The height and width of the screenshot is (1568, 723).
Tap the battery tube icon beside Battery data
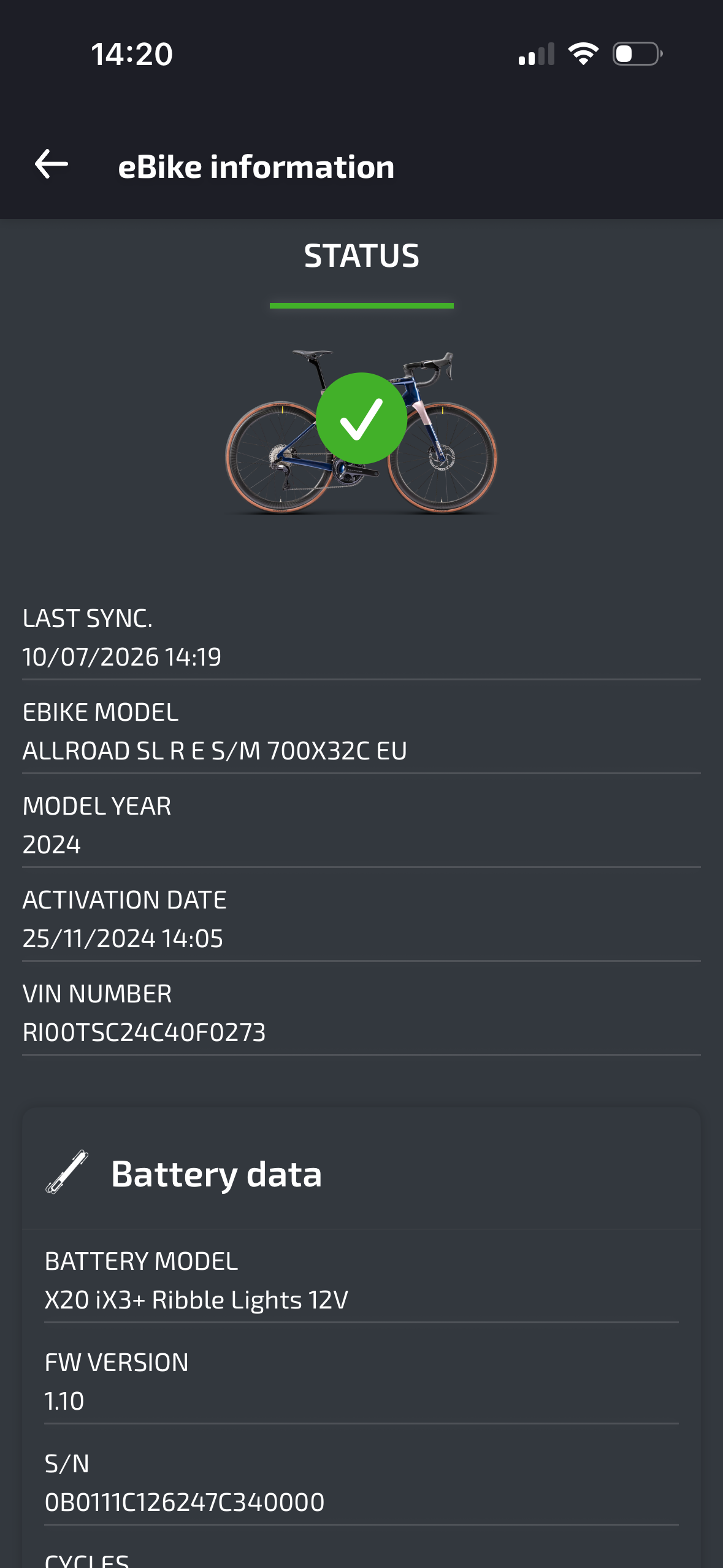tap(67, 1172)
